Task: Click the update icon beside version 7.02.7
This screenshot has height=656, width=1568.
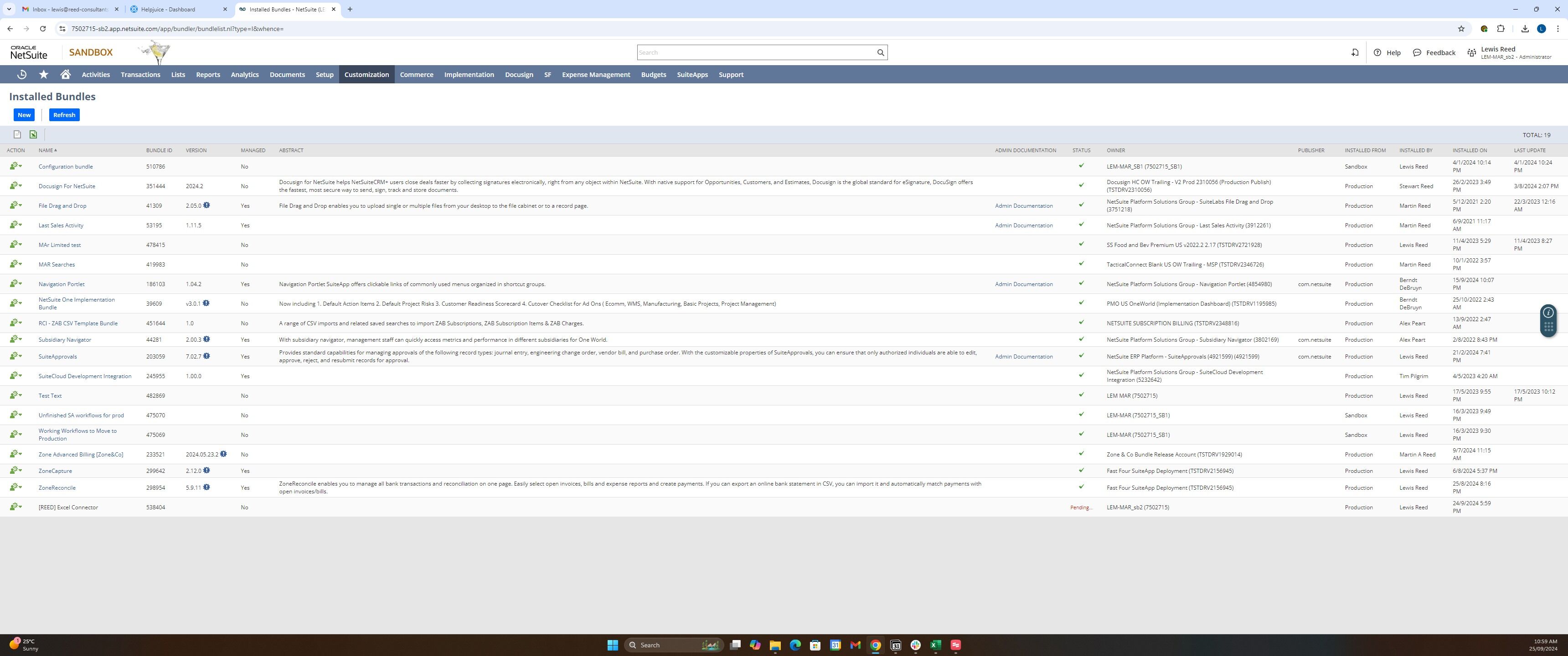Action: (x=207, y=356)
